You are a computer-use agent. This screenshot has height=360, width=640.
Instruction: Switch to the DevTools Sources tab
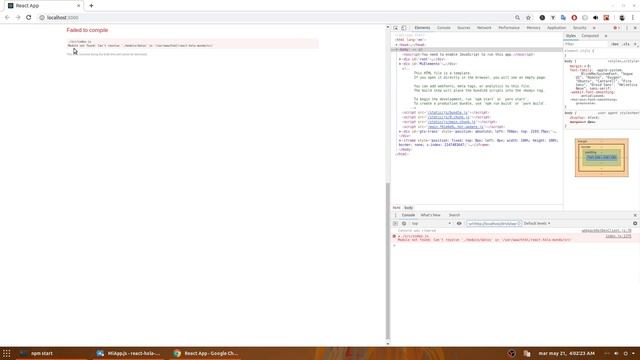(464, 28)
